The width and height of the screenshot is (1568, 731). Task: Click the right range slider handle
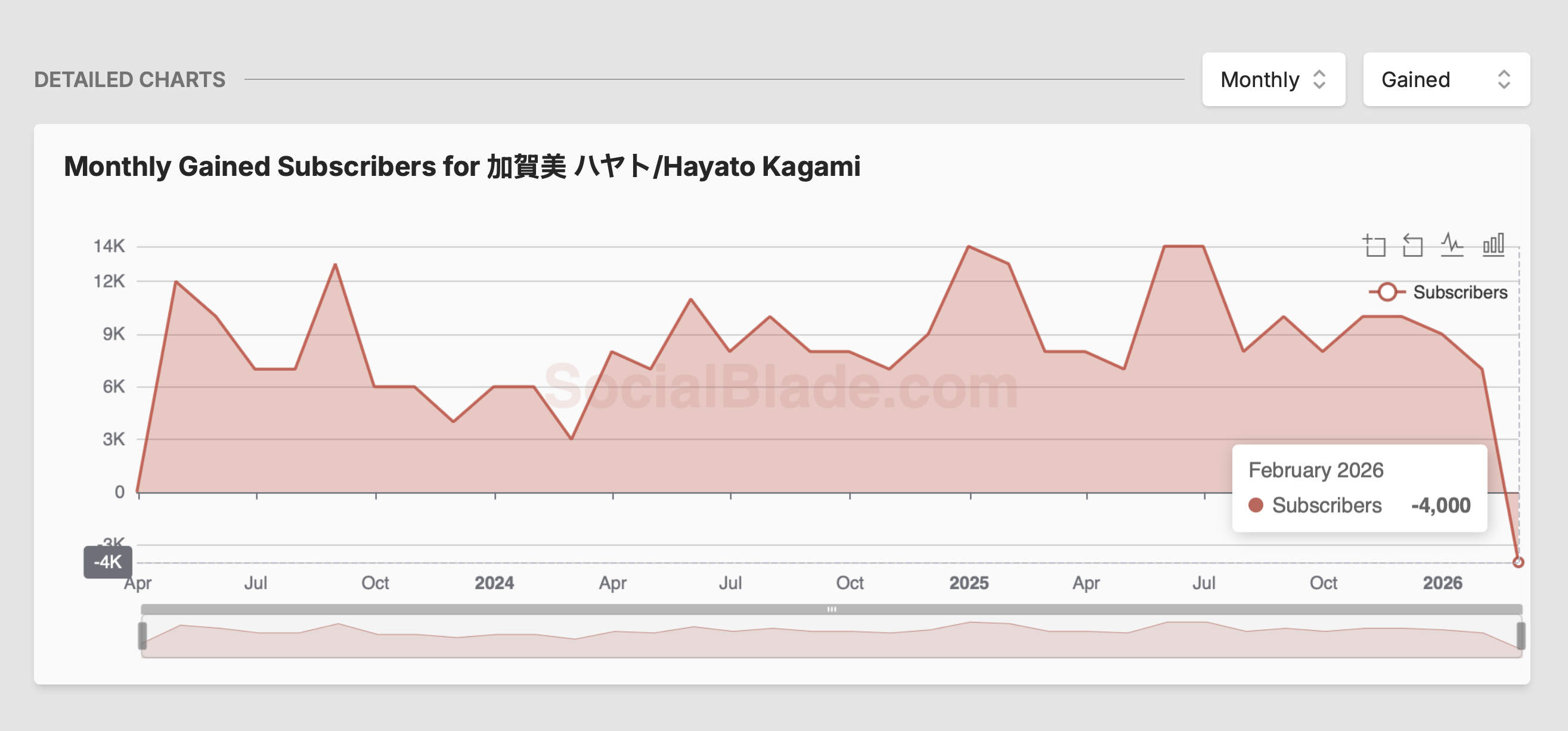[1520, 636]
